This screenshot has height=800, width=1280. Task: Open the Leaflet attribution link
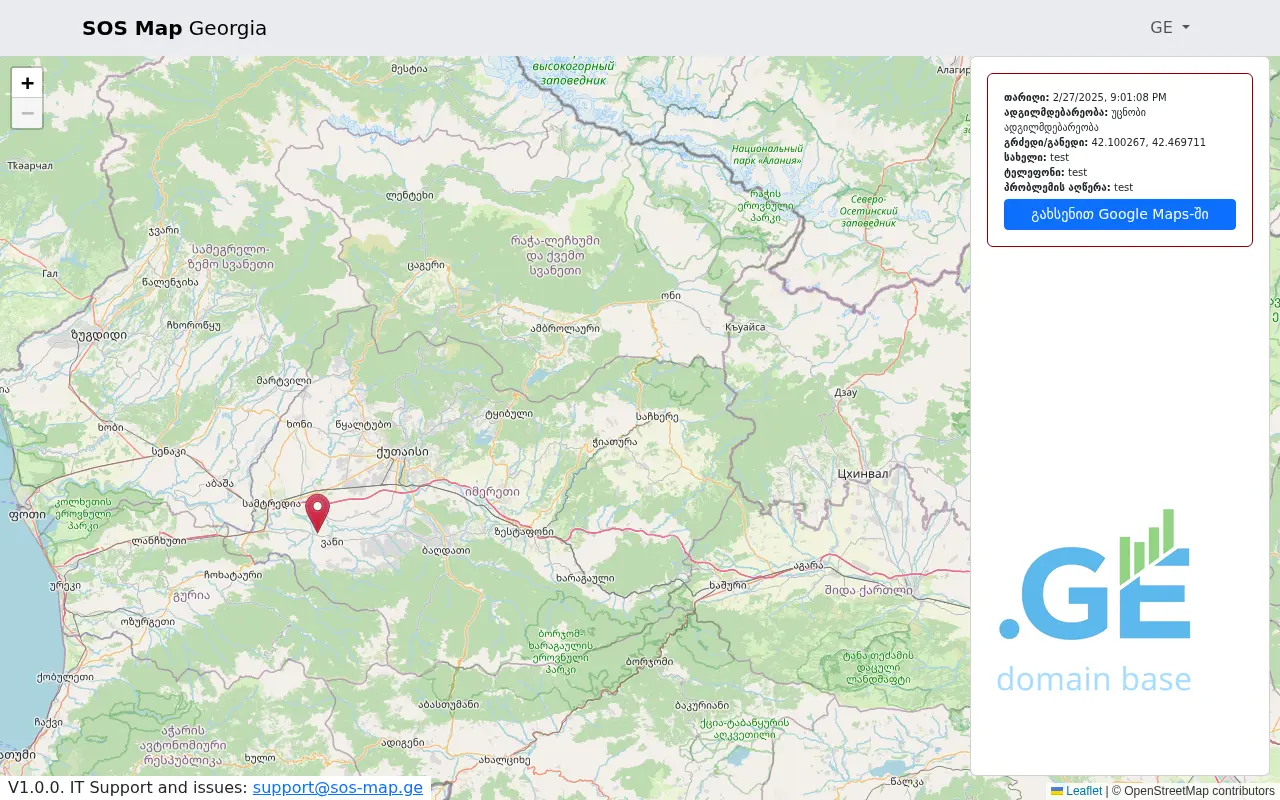pos(1083,791)
